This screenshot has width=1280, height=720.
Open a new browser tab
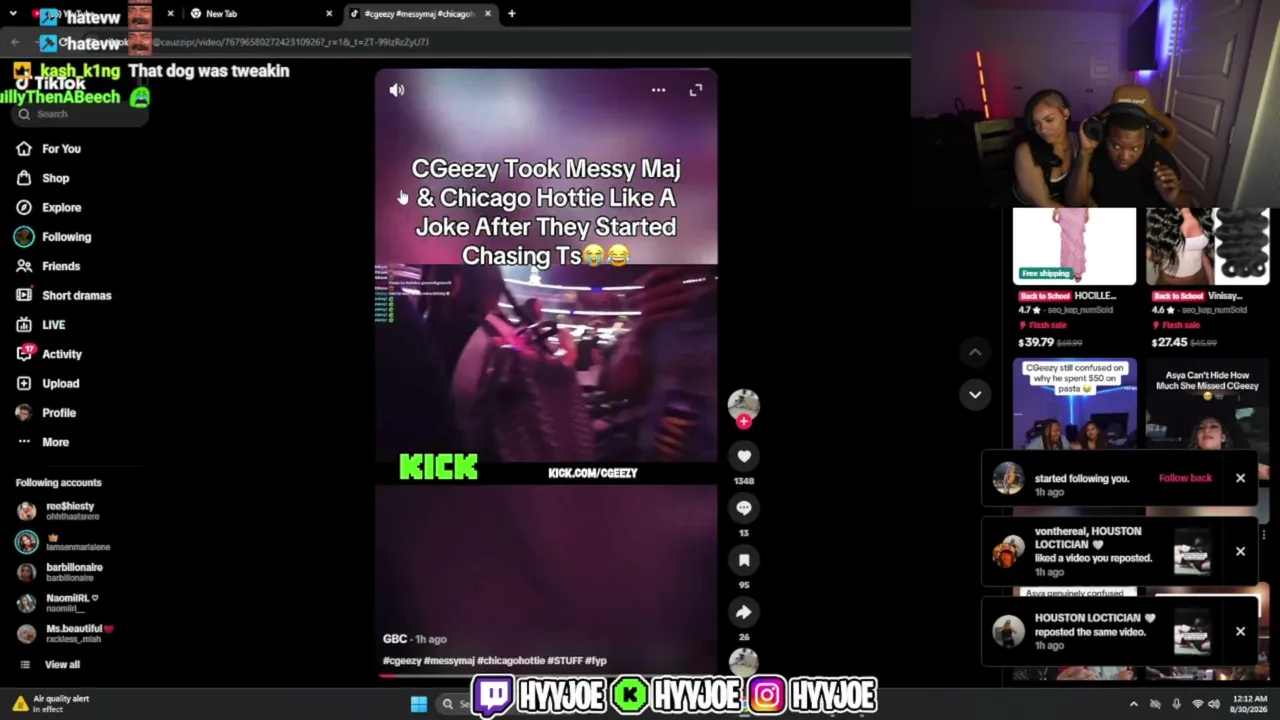click(x=511, y=14)
